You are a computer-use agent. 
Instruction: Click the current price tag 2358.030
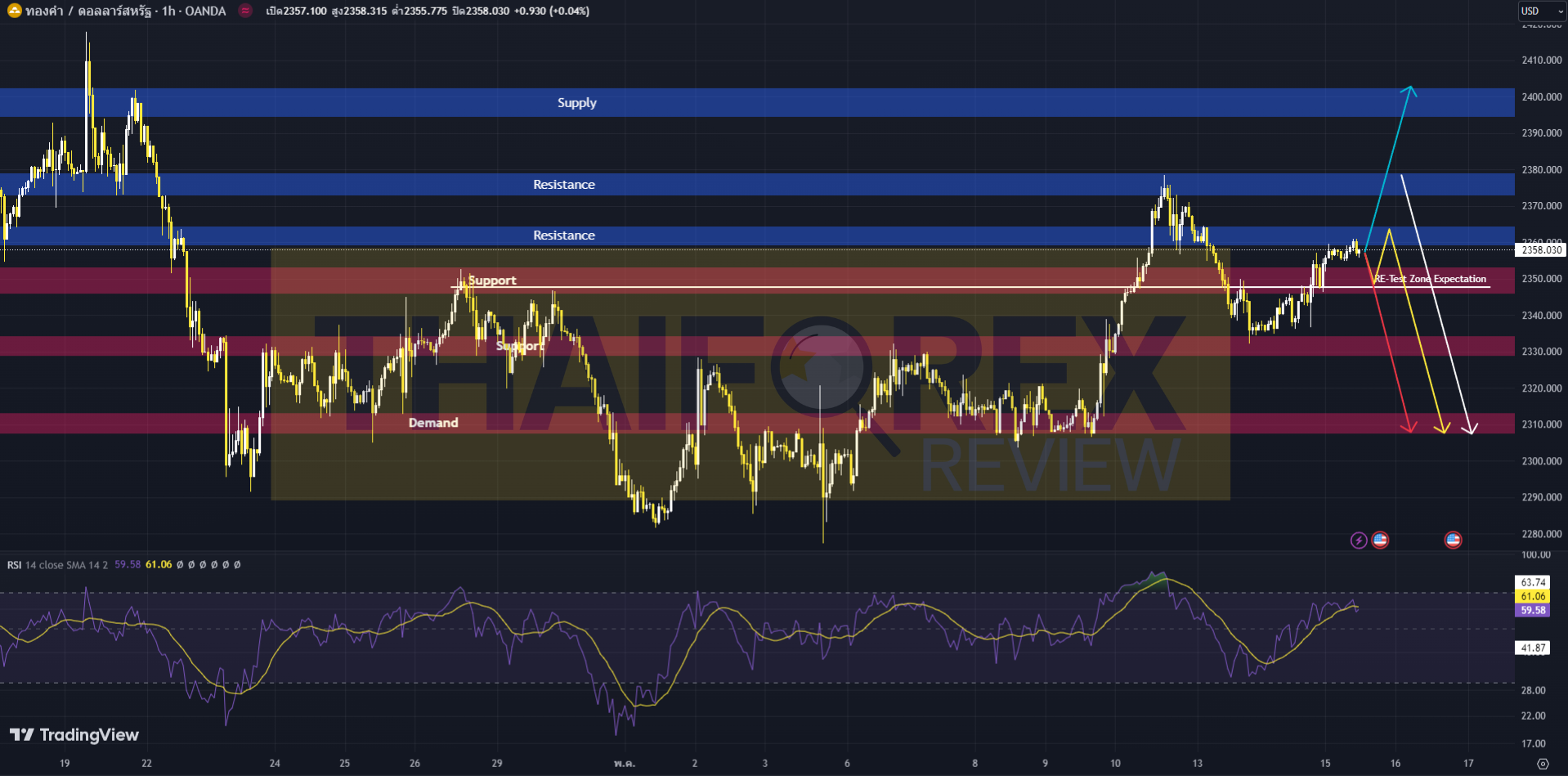tap(1541, 250)
